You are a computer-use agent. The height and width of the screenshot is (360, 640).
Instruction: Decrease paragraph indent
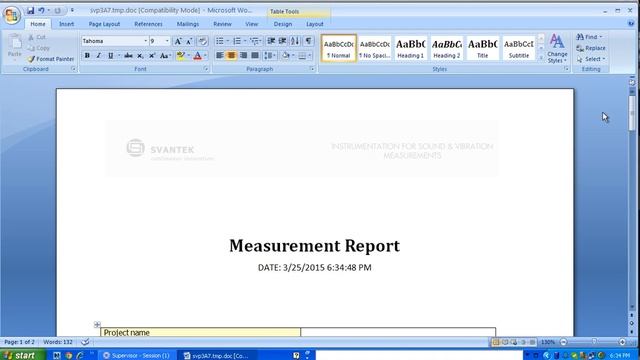271,41
